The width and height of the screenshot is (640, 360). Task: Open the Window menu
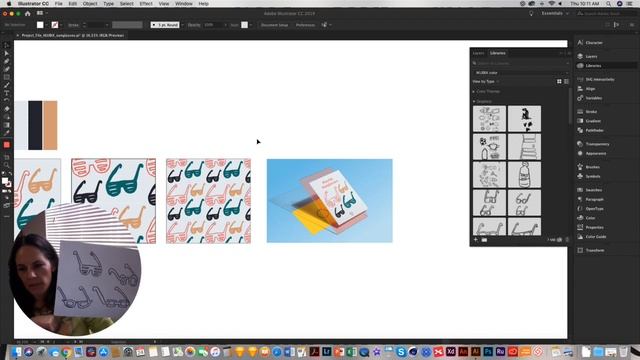point(184,4)
